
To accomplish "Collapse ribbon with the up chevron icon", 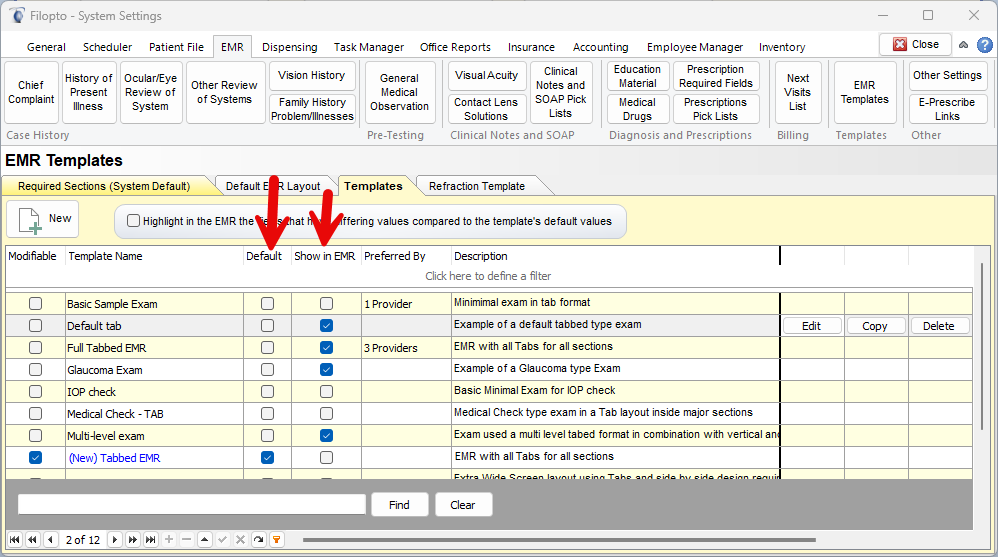I will 964,45.
